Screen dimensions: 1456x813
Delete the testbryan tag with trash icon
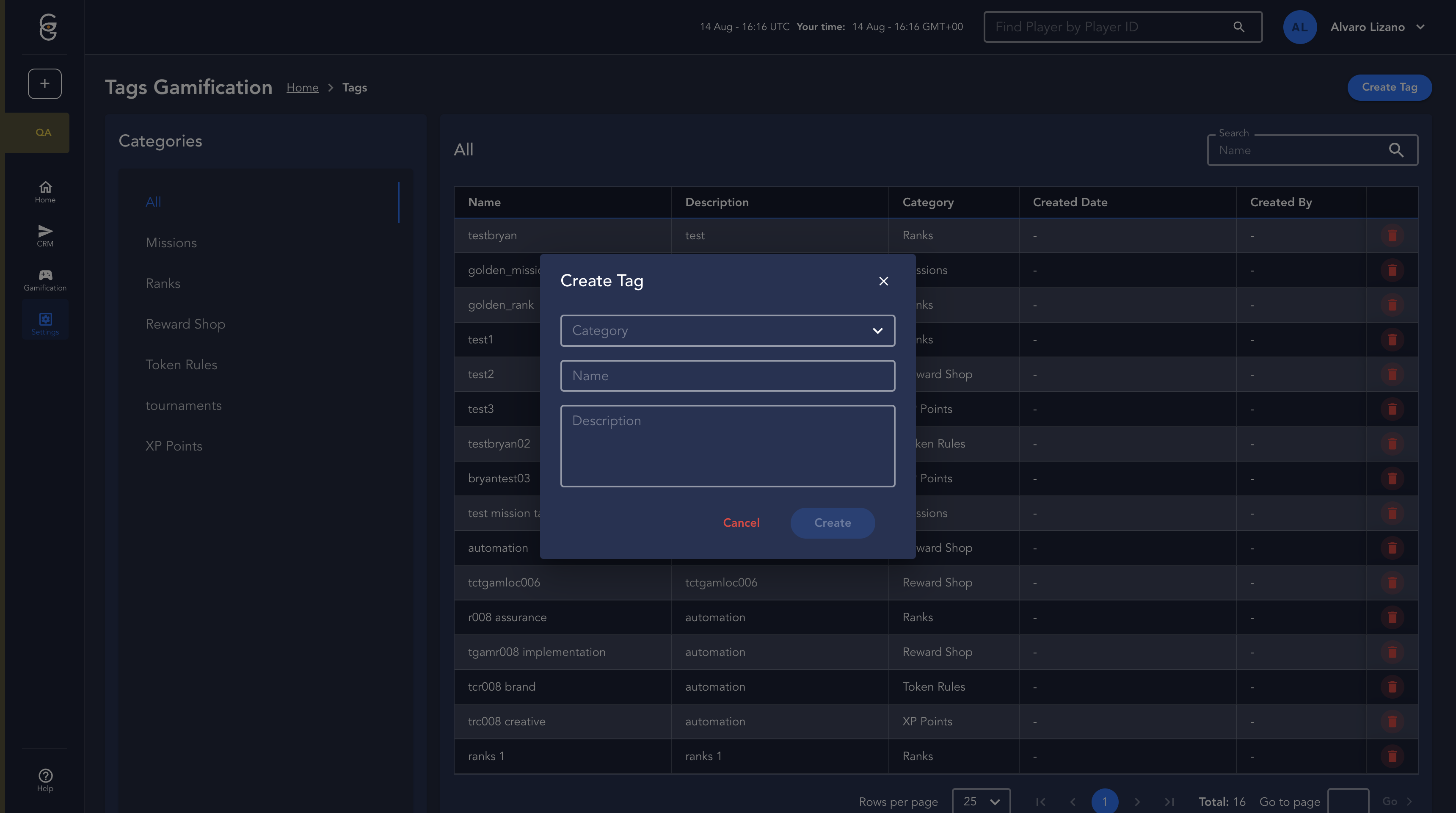pyautogui.click(x=1392, y=235)
